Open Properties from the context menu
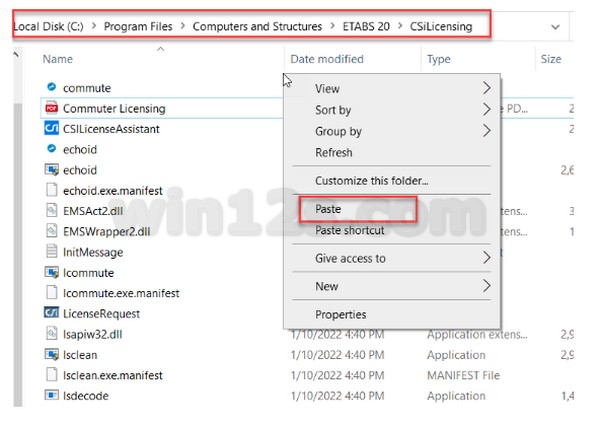Screen dimensions: 600x424 [x=391, y=314]
